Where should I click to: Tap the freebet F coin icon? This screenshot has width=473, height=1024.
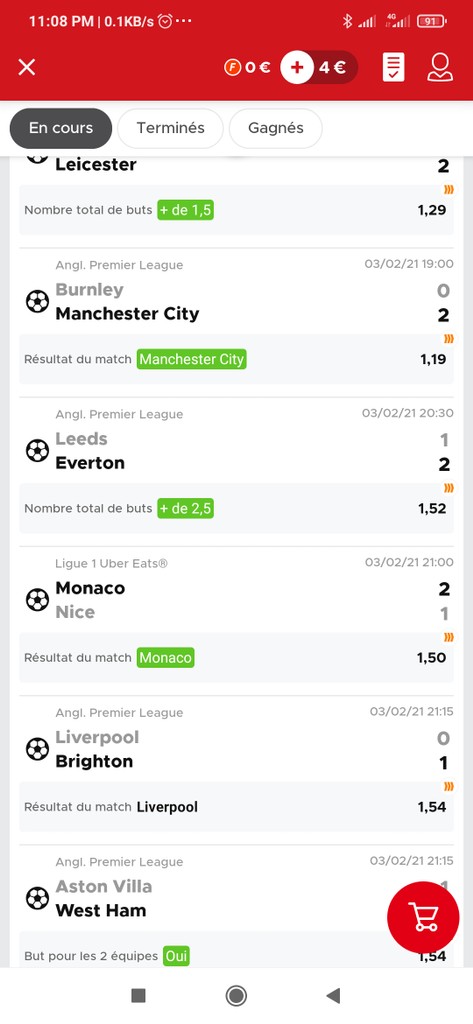point(232,67)
